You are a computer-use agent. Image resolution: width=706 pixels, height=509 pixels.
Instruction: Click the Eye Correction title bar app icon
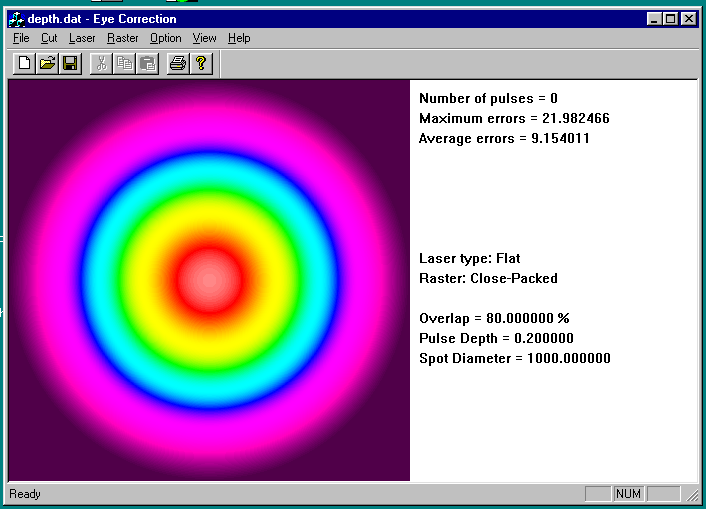click(x=17, y=19)
